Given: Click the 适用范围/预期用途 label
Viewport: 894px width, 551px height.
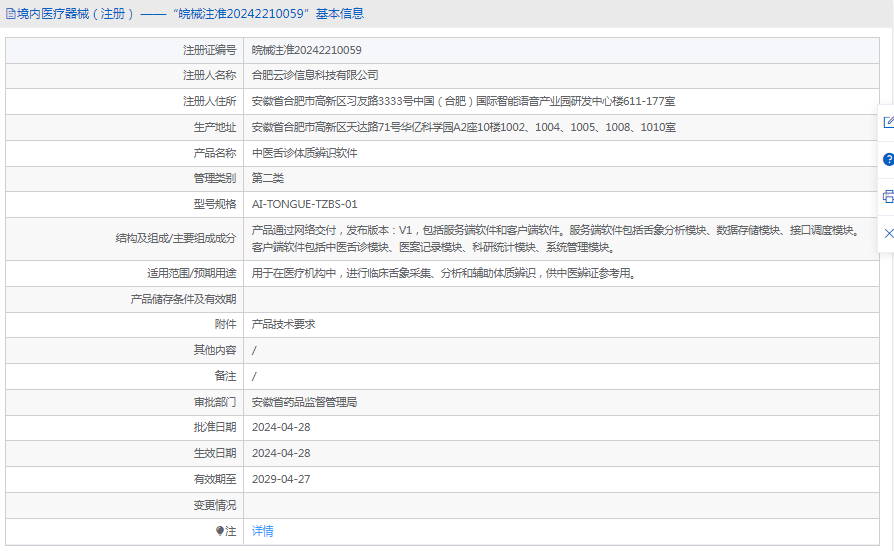Looking at the screenshot, I should pyautogui.click(x=192, y=273).
